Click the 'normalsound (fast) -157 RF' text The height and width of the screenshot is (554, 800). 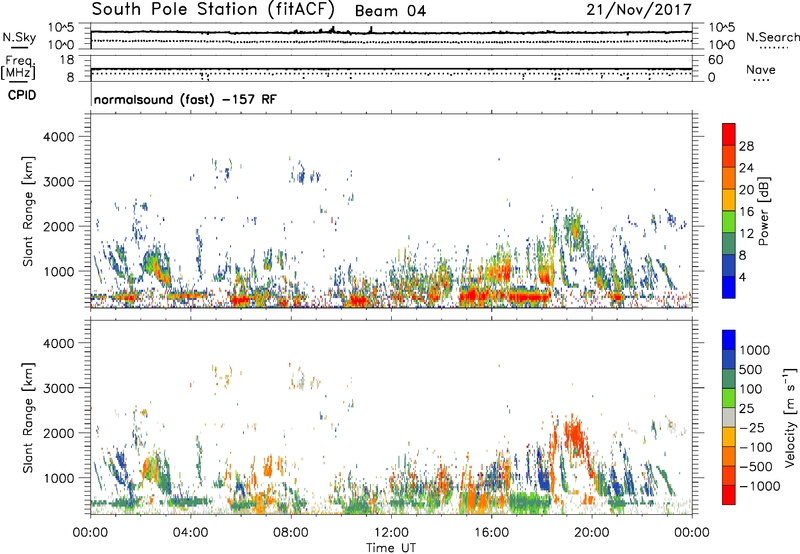point(185,99)
